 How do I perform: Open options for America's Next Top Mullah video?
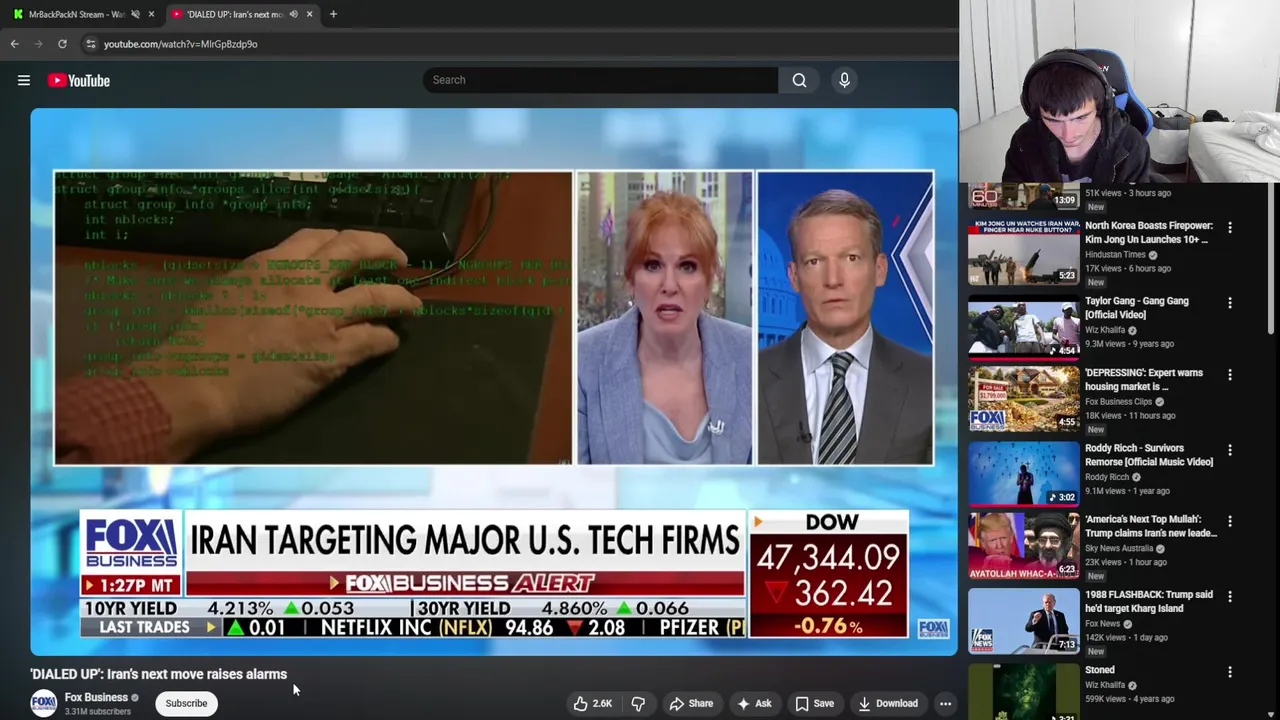point(1230,522)
